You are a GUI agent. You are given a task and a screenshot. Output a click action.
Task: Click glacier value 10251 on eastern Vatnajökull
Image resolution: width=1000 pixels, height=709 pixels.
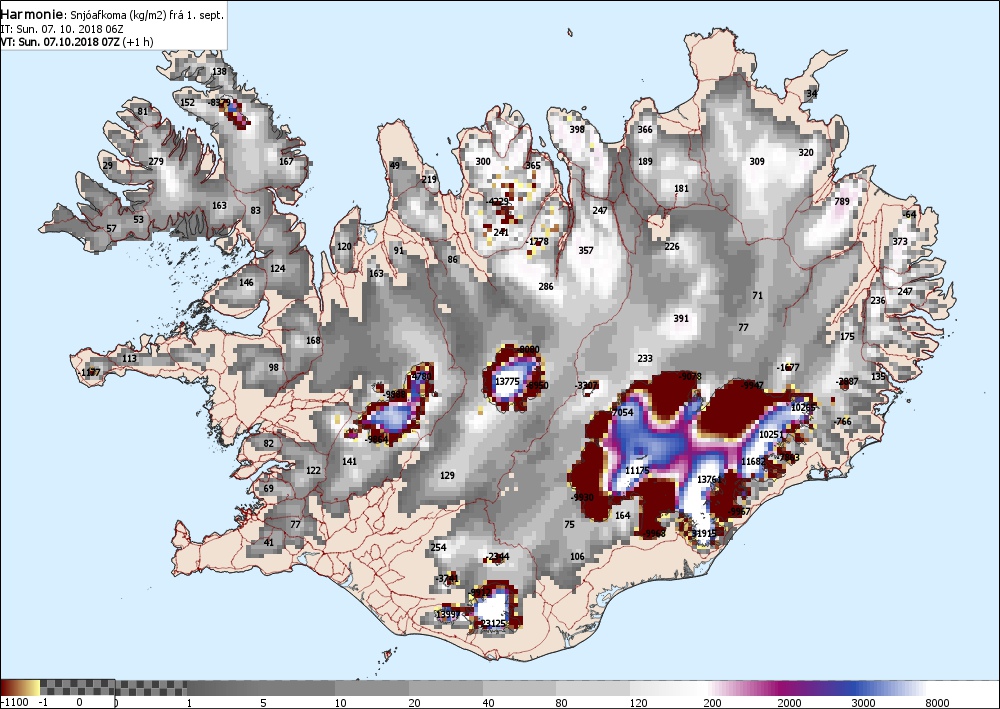coord(771,434)
